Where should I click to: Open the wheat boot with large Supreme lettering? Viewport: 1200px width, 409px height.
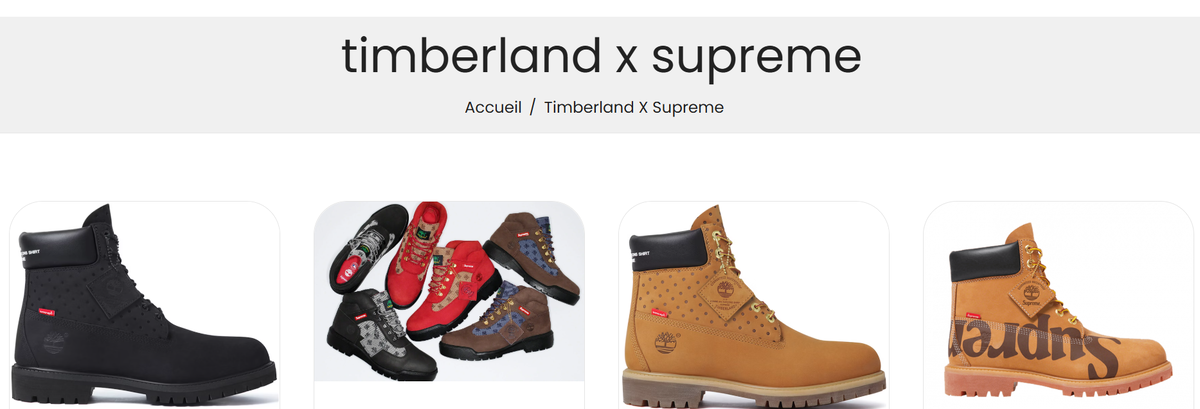(1059, 305)
